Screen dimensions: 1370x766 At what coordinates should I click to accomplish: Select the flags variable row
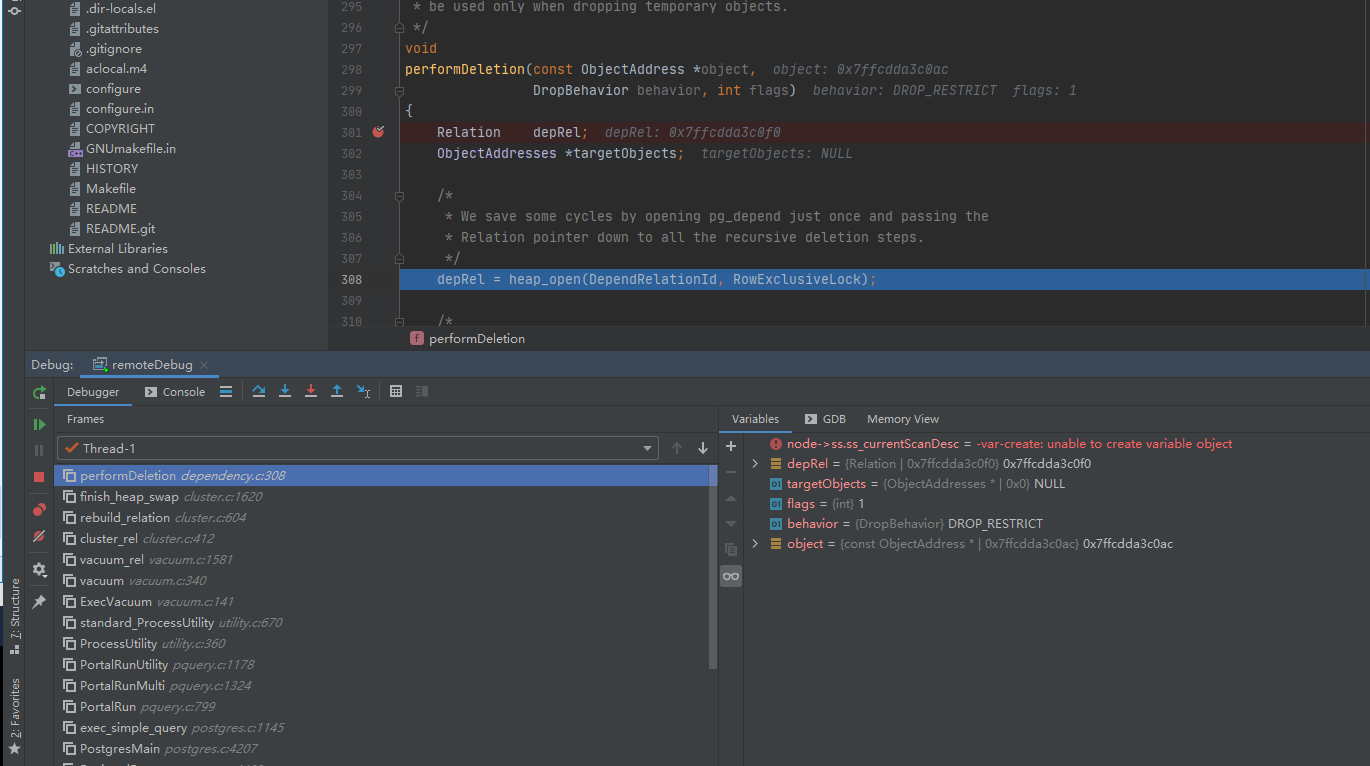tap(1057, 504)
